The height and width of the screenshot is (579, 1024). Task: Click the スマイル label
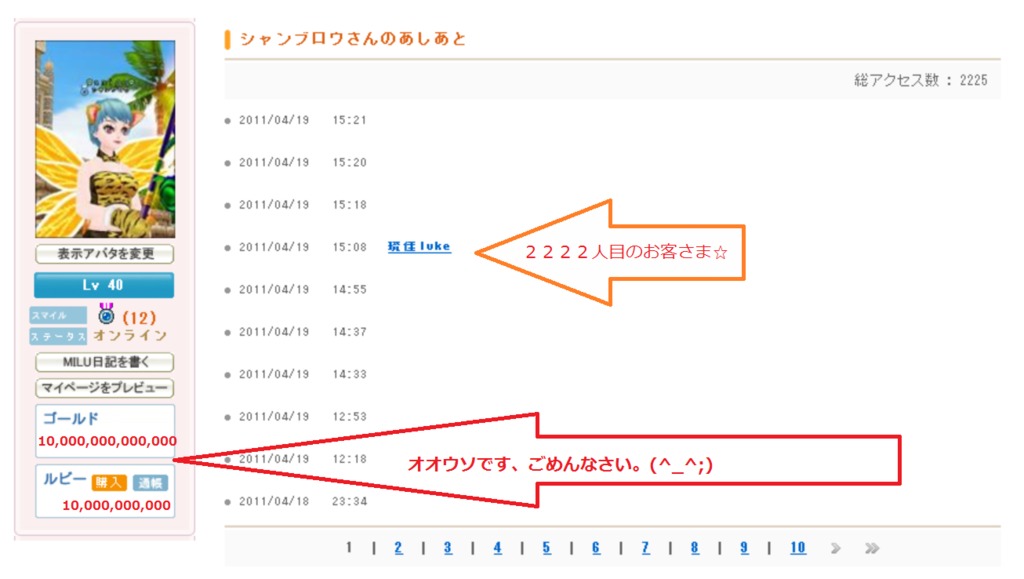57,316
